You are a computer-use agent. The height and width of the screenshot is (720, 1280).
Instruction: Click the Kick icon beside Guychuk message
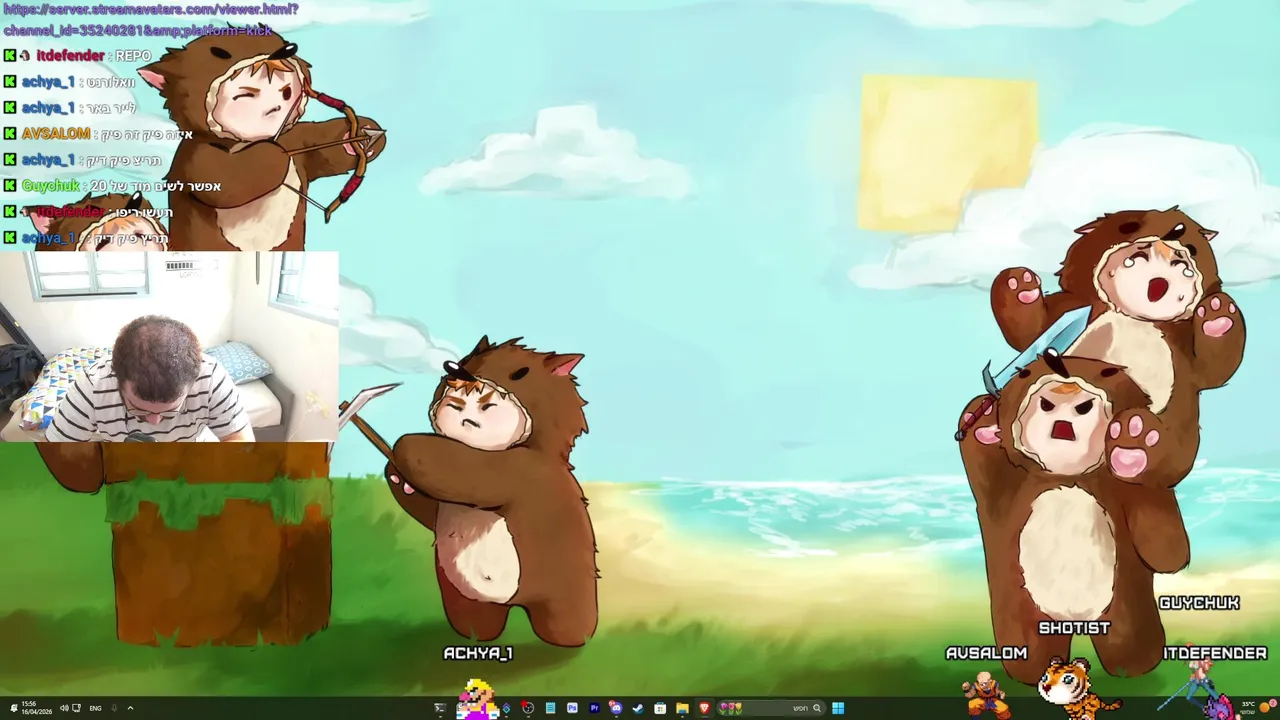10,186
